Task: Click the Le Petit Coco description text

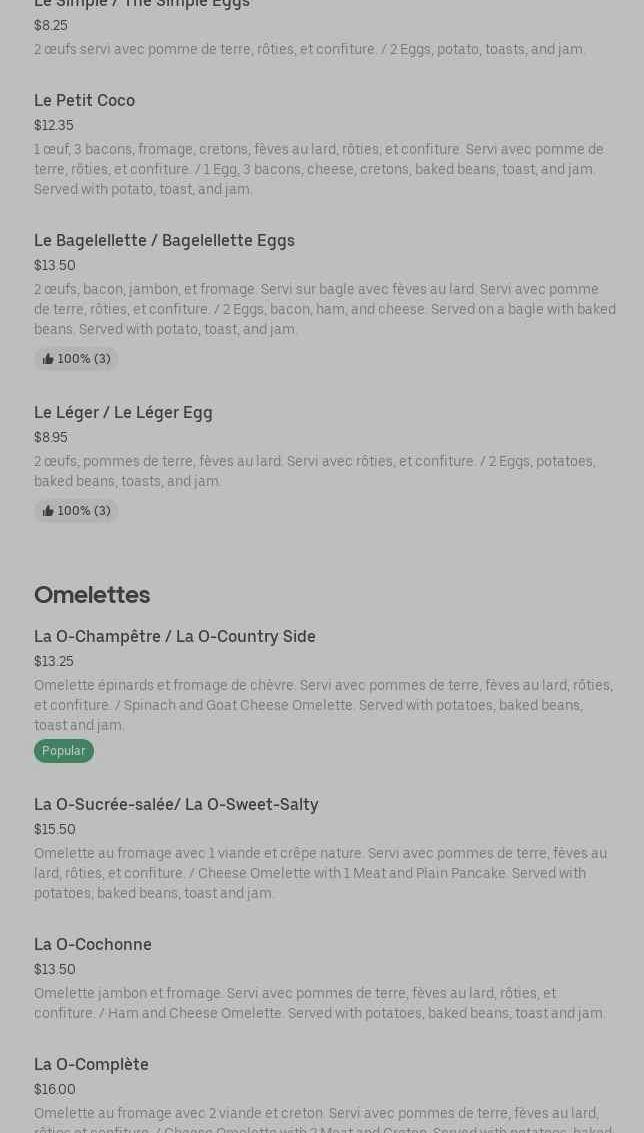Action: click(318, 169)
